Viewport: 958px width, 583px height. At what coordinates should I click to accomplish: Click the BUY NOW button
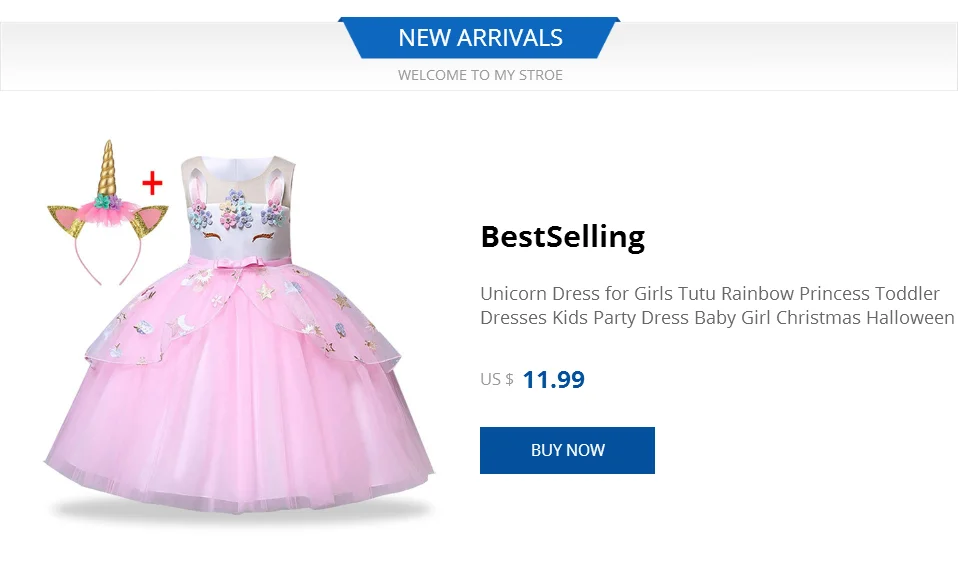pyautogui.click(x=567, y=450)
